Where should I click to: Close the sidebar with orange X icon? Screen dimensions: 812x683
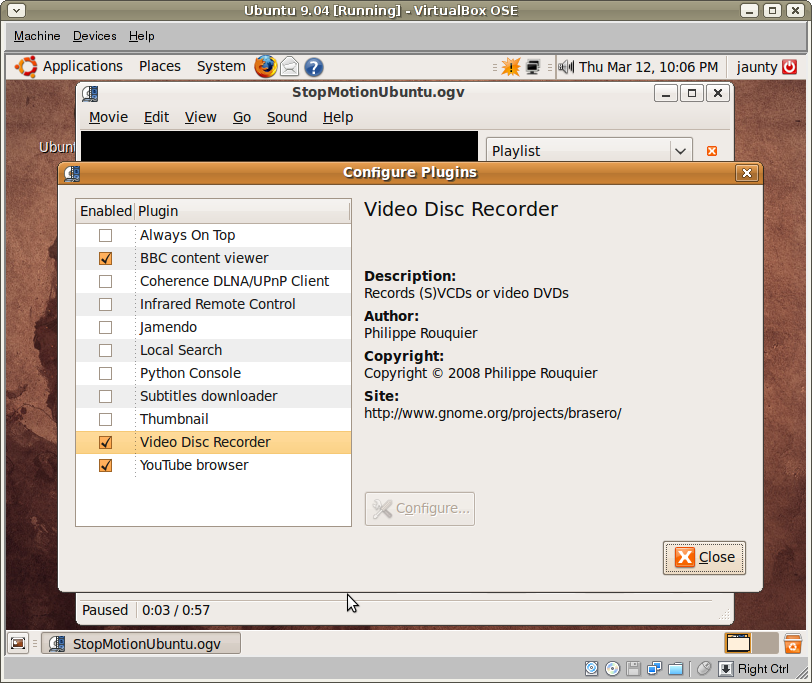pyautogui.click(x=712, y=151)
